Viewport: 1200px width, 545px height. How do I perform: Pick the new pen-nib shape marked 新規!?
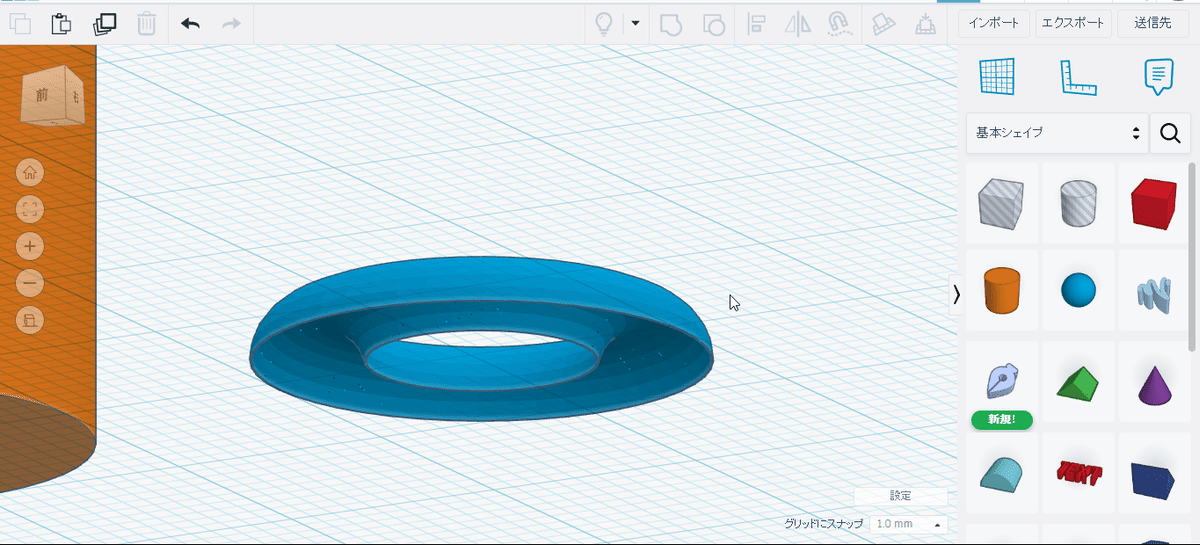pos(1001,383)
